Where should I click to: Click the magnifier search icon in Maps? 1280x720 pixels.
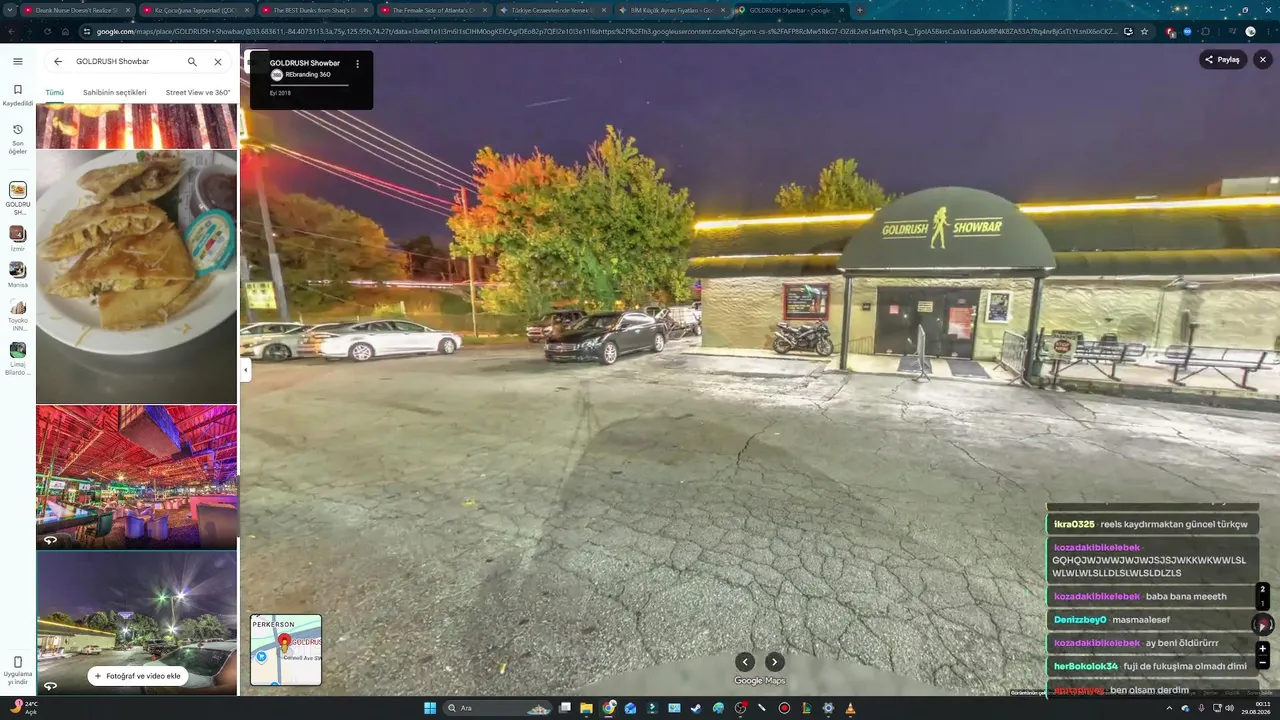tap(192, 62)
